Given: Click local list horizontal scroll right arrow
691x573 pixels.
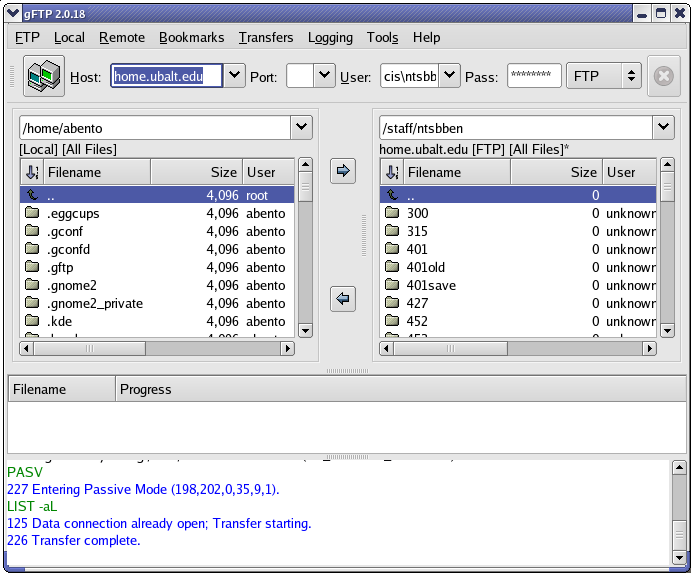Looking at the screenshot, I should tap(288, 349).
